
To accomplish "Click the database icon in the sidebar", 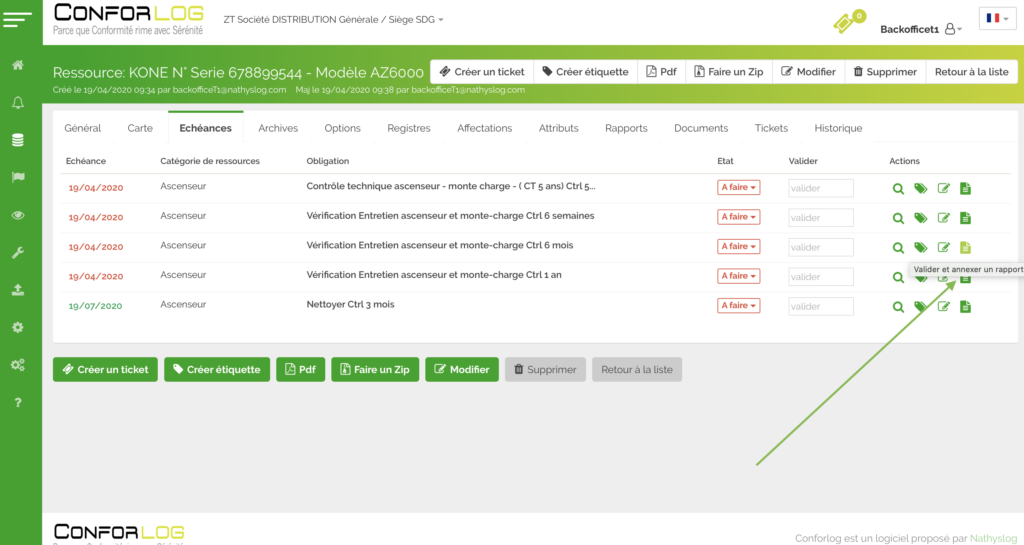I will pos(18,140).
